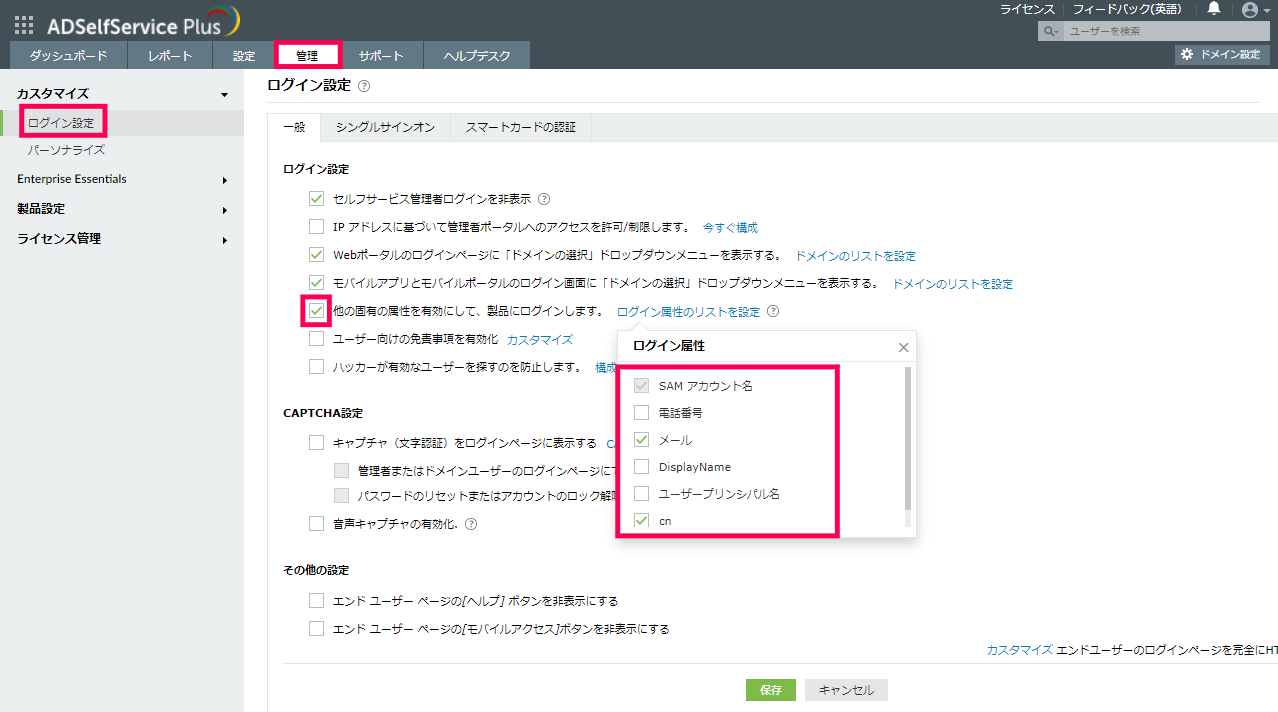This screenshot has height=712, width=1278.
Task: Enable 音声キャプチャの有効化 checkbox
Action: click(x=316, y=523)
